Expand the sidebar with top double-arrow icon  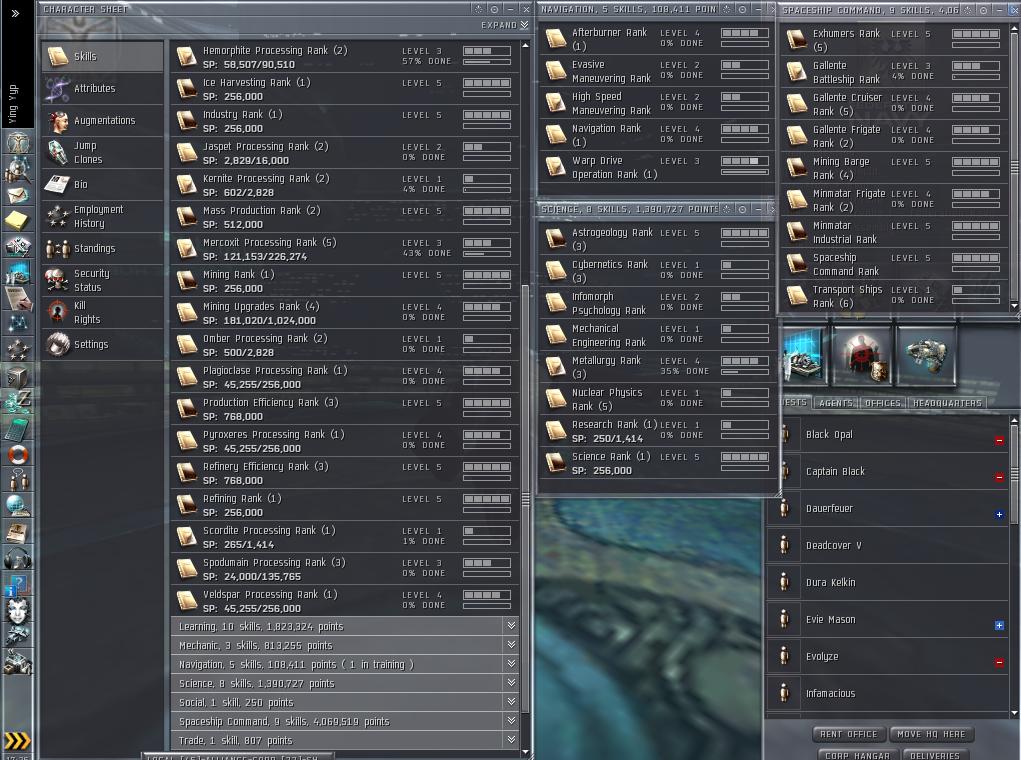(15, 13)
